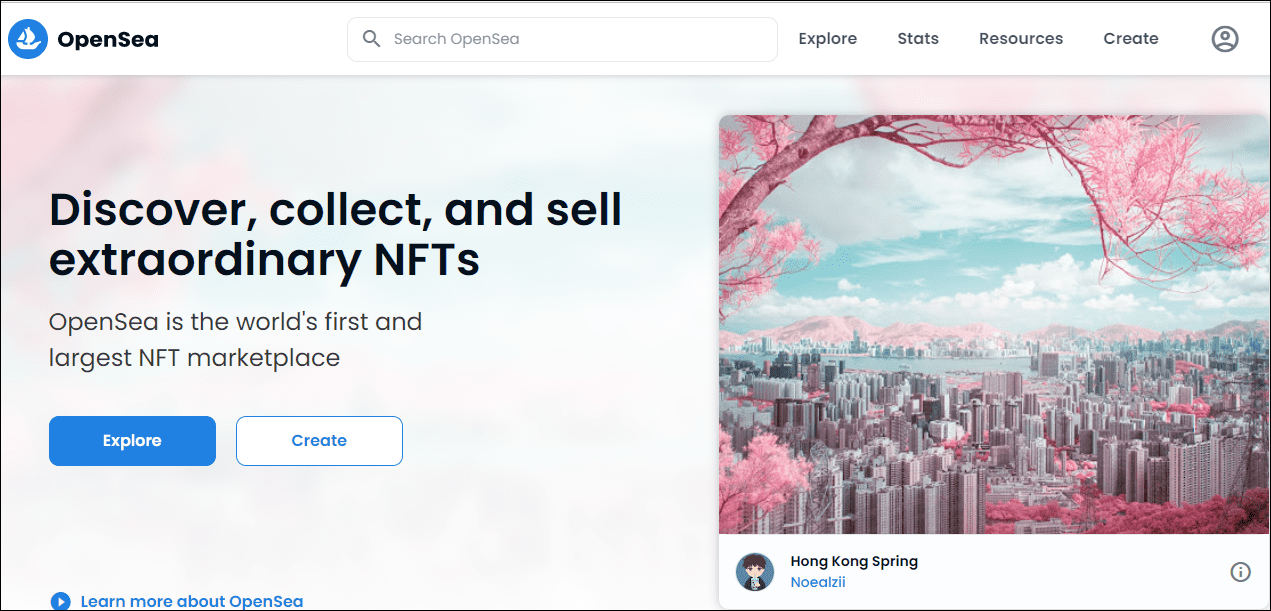Click the play icon beside Learn more
The image size is (1271, 611).
coord(61,601)
